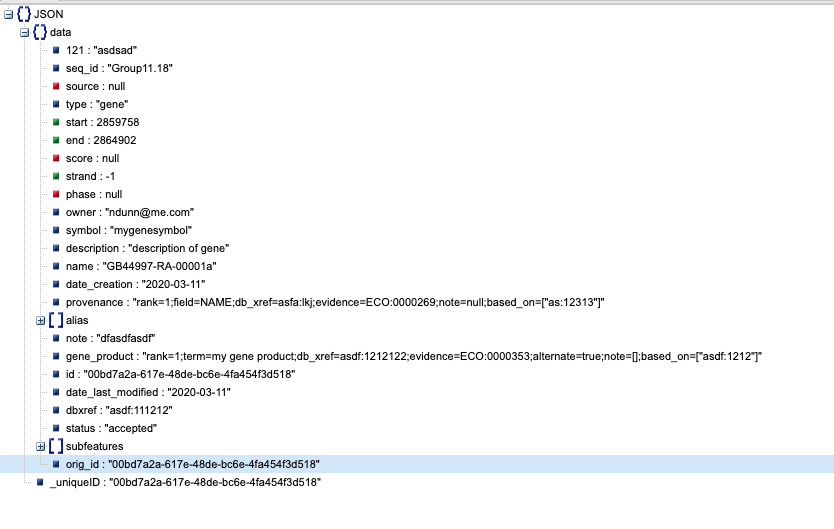Click the blue square beside owner
The width and height of the screenshot is (834, 529).
(x=56, y=213)
